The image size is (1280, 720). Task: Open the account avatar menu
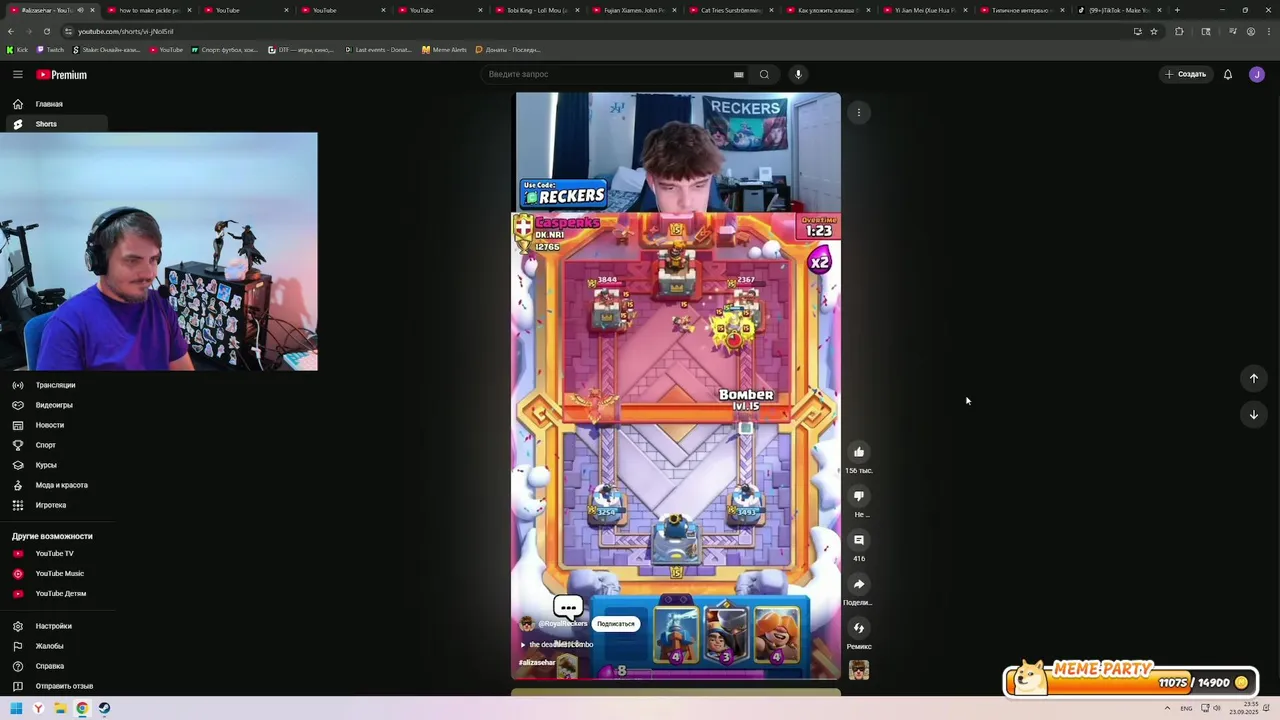pos(1257,74)
